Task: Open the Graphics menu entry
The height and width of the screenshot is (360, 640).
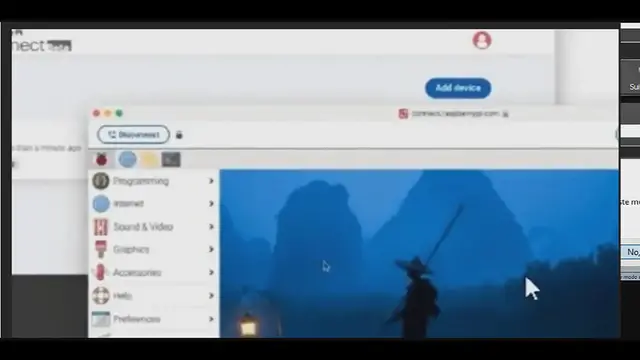Action: coord(154,249)
